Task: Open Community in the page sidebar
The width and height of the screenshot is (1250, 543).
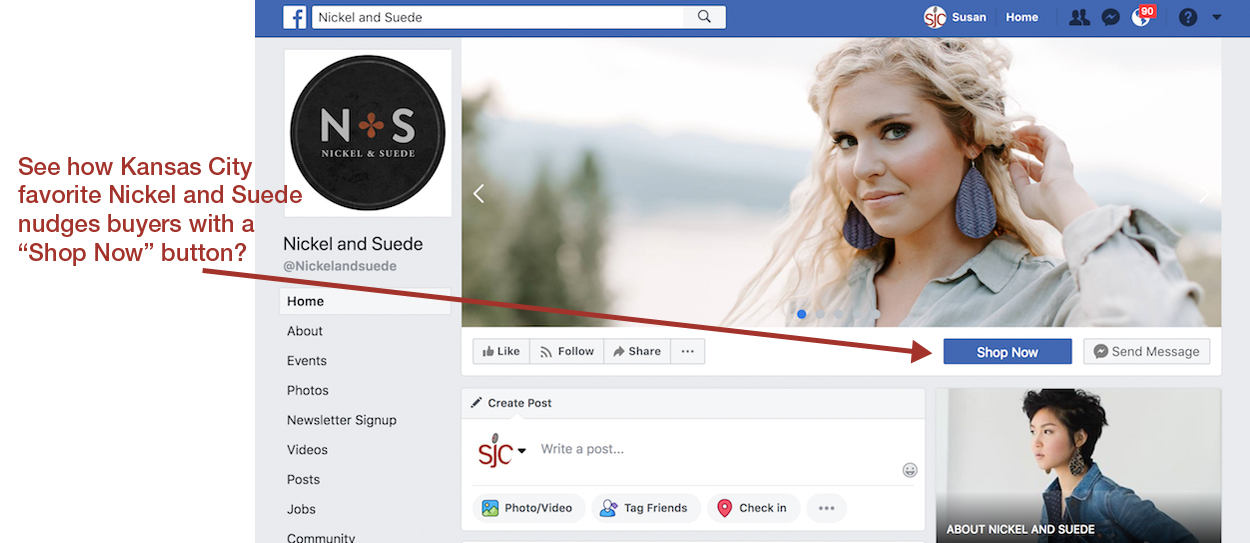Action: coord(321,537)
